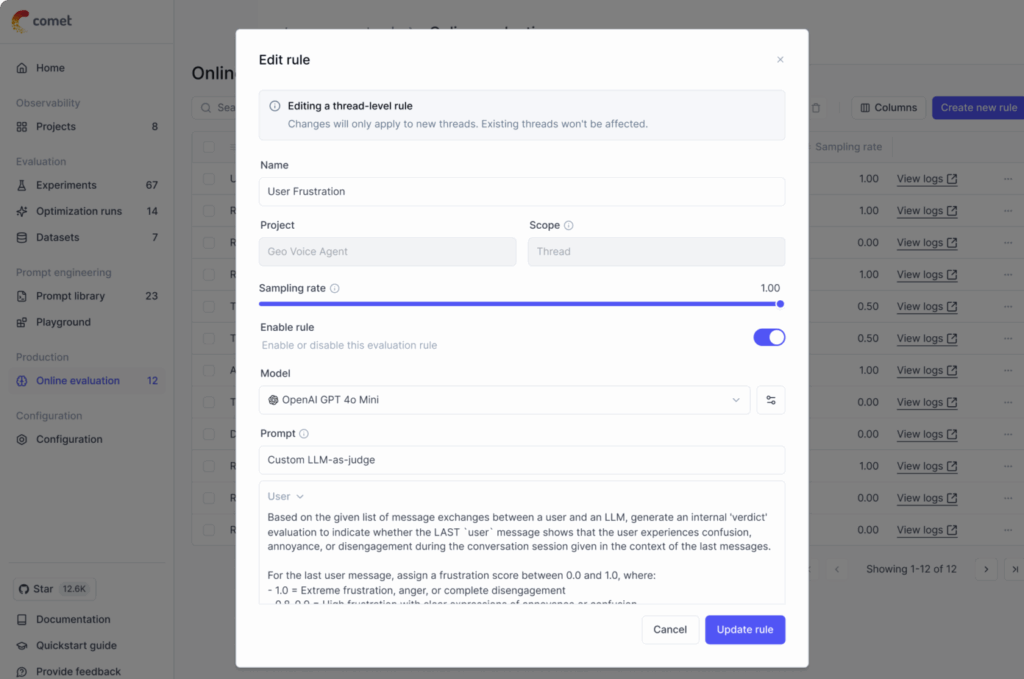Click the Sampling rate slider handle
The height and width of the screenshot is (679, 1024).
point(780,304)
